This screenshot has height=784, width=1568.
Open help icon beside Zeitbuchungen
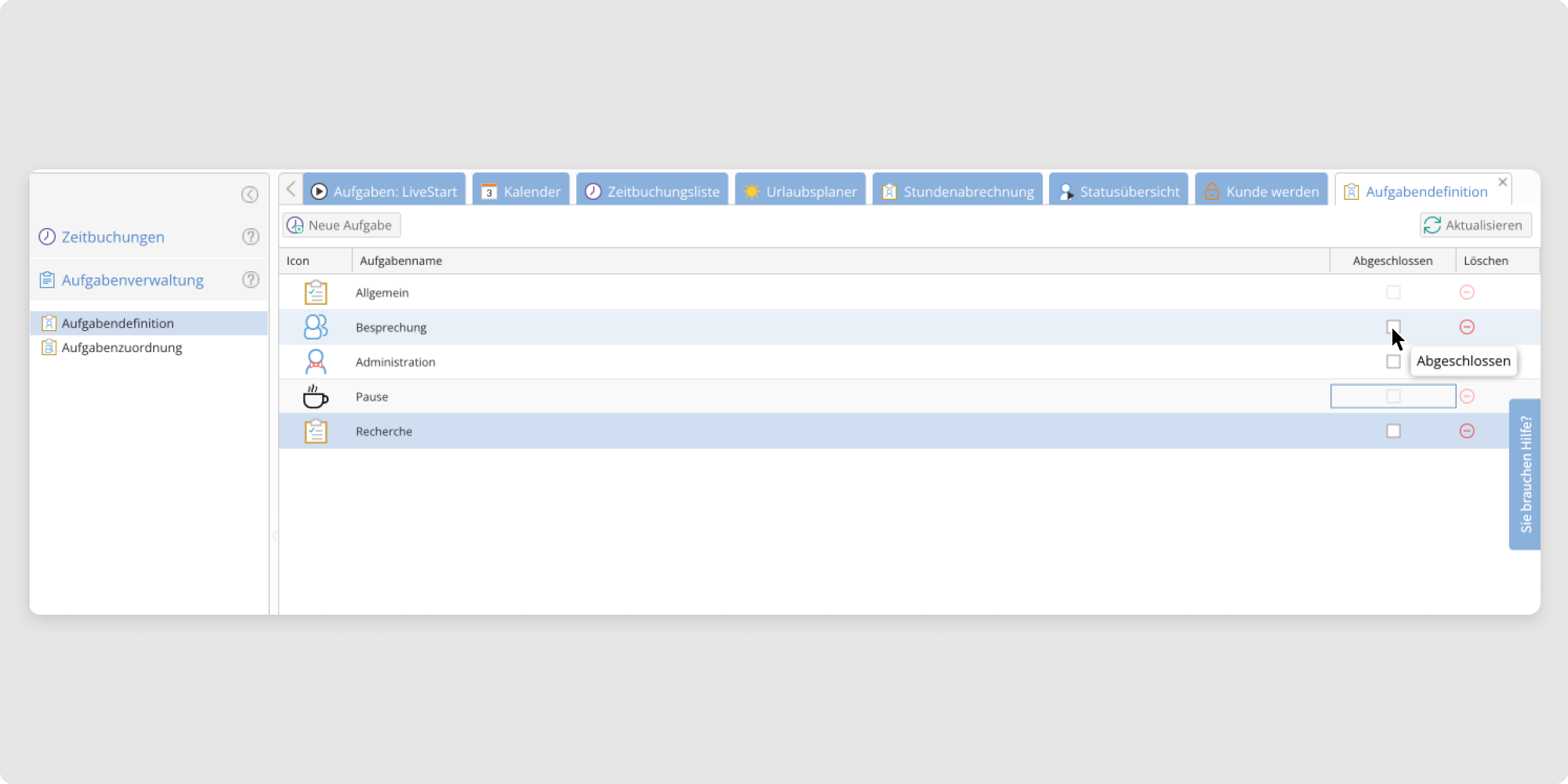[x=250, y=237]
